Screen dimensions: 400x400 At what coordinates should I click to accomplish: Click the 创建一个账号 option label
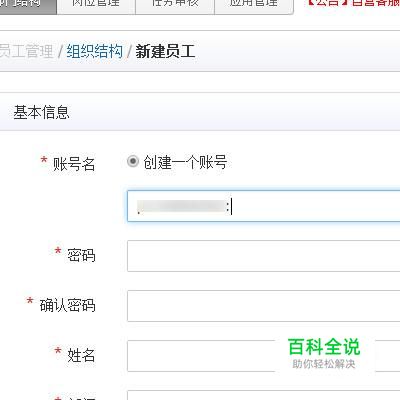coord(185,162)
